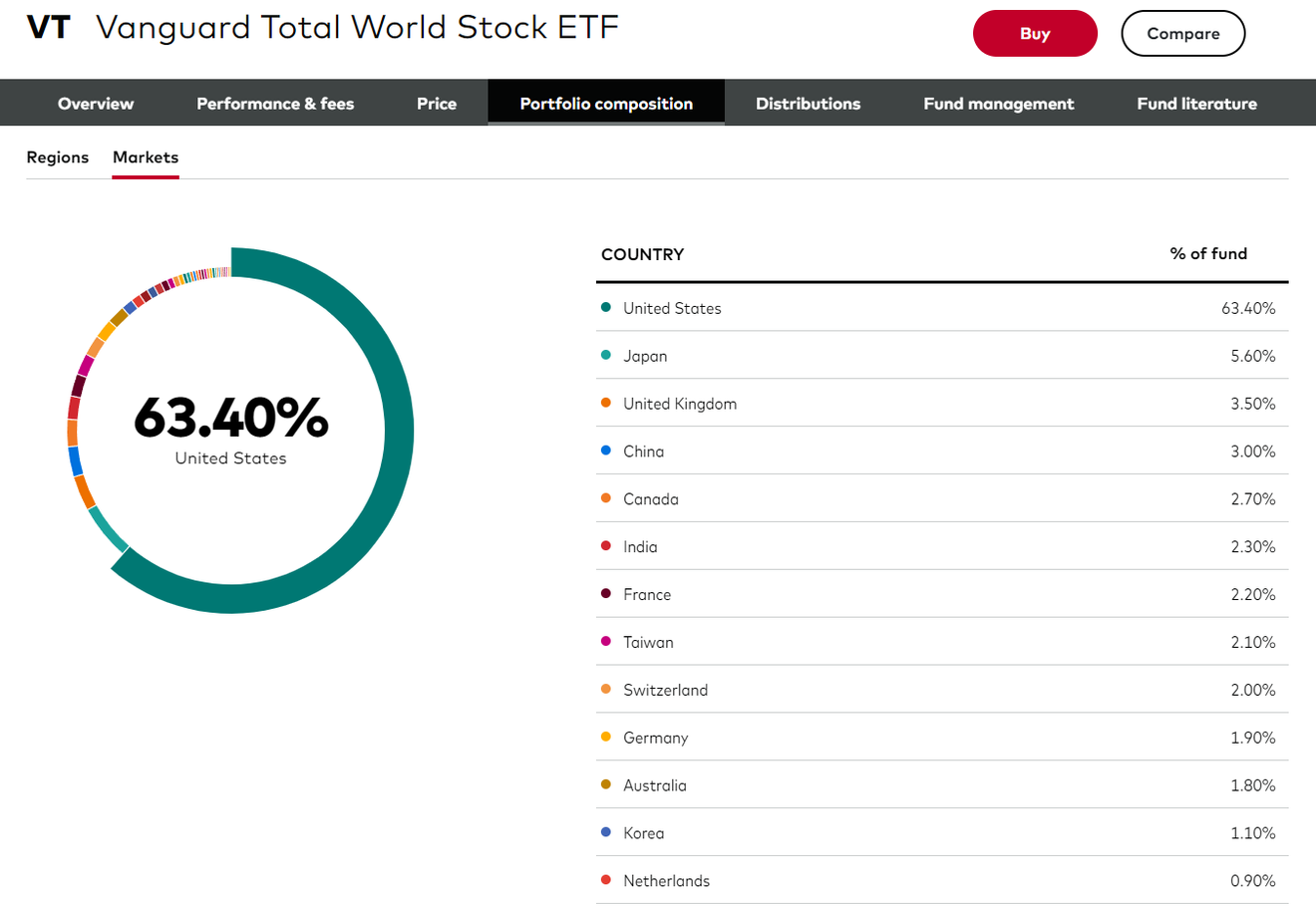Click the 2.00% Switzerland value
1316x907 pixels.
point(1252,690)
